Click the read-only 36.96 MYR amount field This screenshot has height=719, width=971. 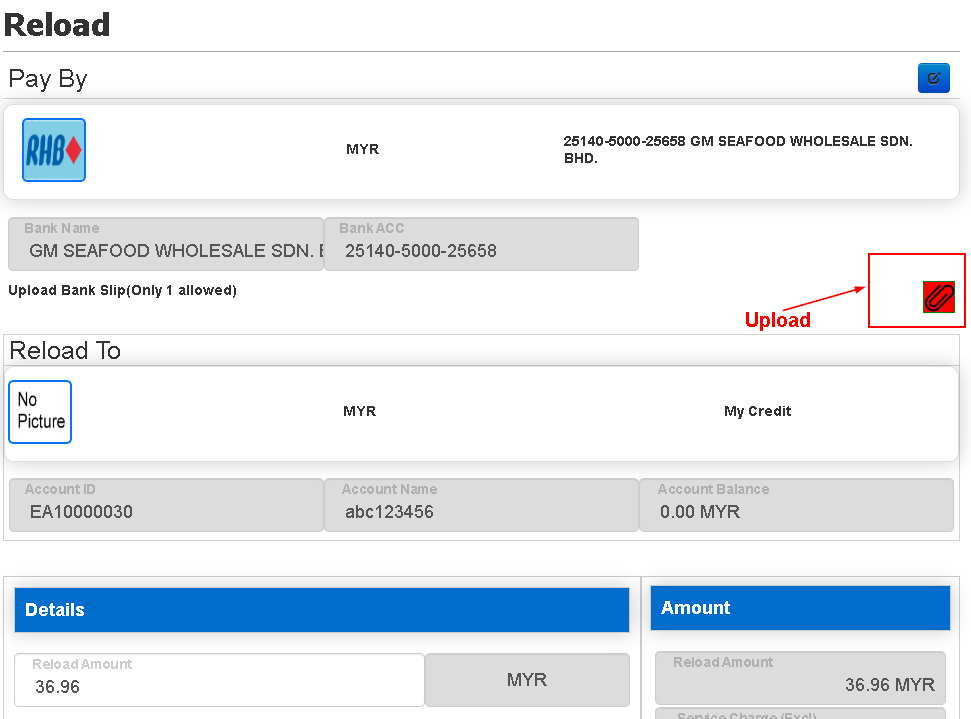tap(800, 678)
